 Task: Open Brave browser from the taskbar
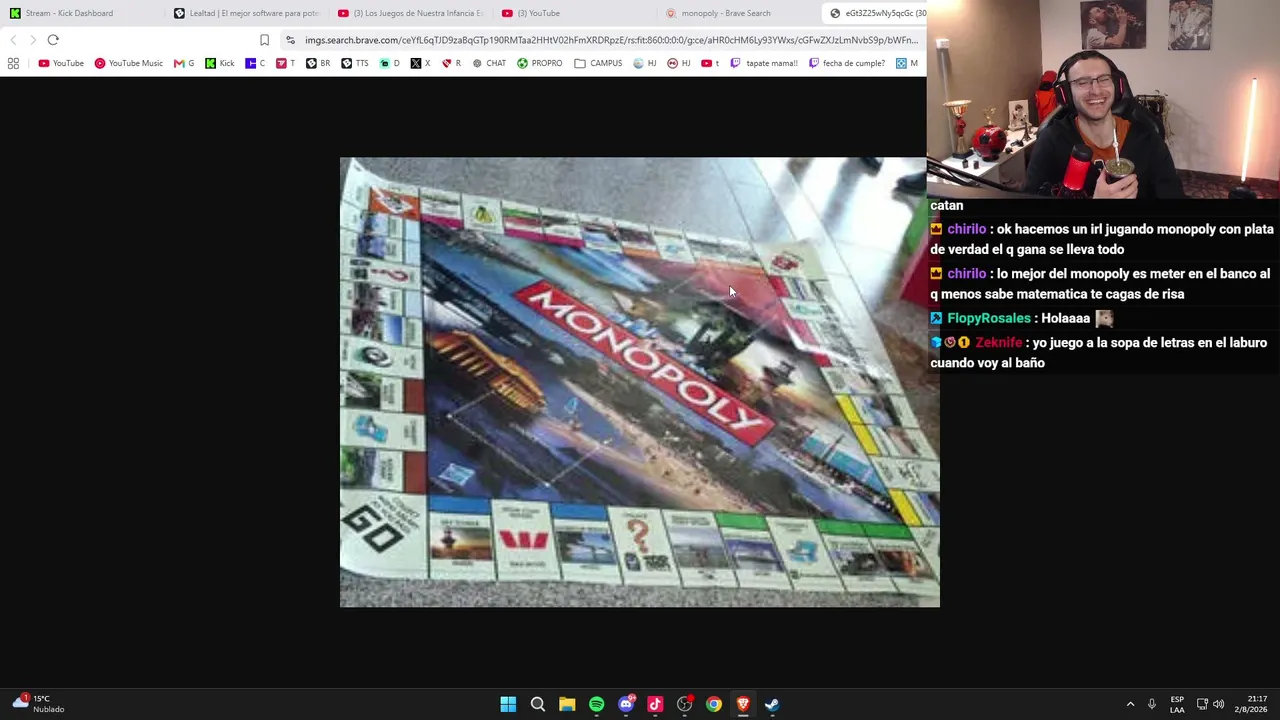(743, 704)
